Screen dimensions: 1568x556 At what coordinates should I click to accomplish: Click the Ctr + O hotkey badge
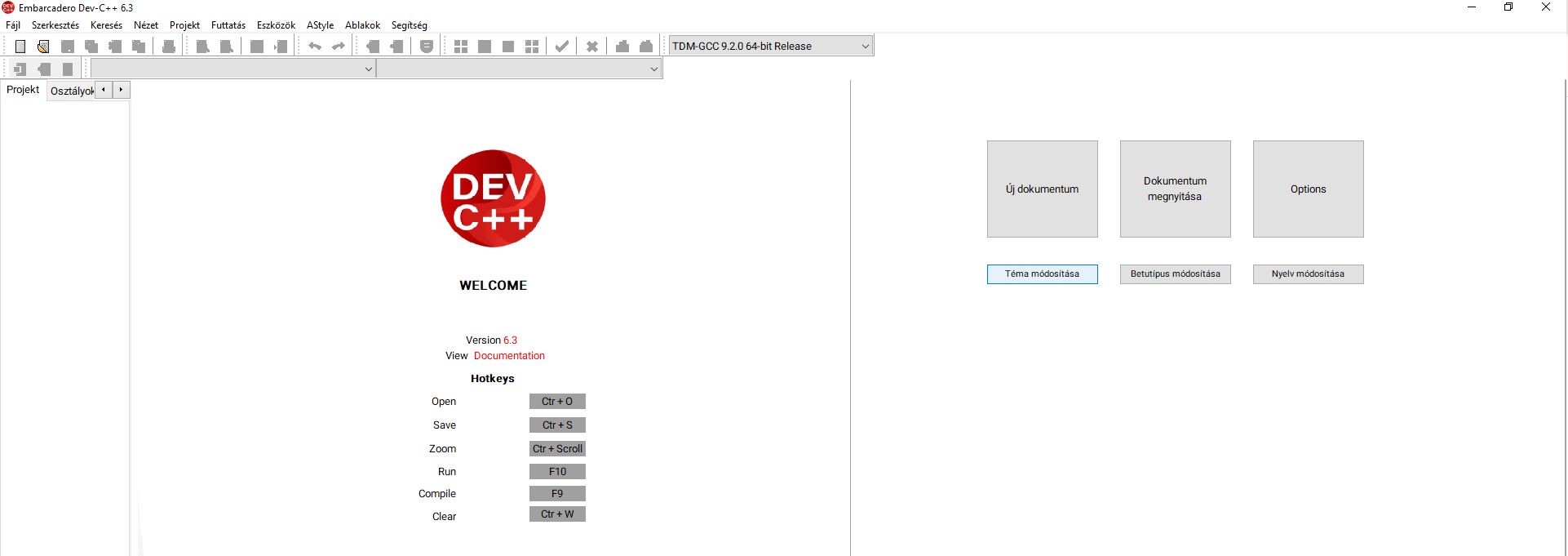(557, 402)
